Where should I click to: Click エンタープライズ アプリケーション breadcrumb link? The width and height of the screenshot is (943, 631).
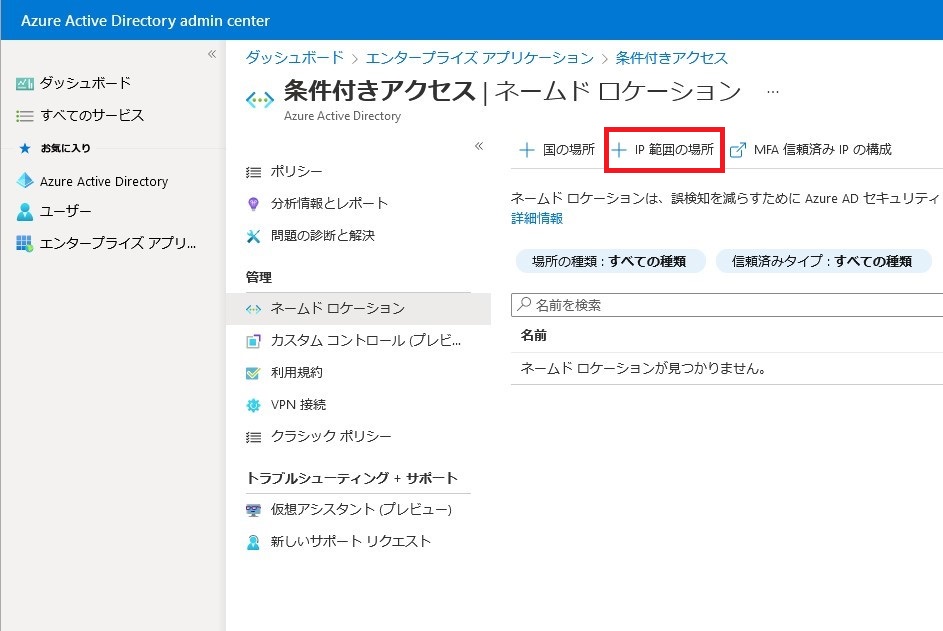(480, 58)
